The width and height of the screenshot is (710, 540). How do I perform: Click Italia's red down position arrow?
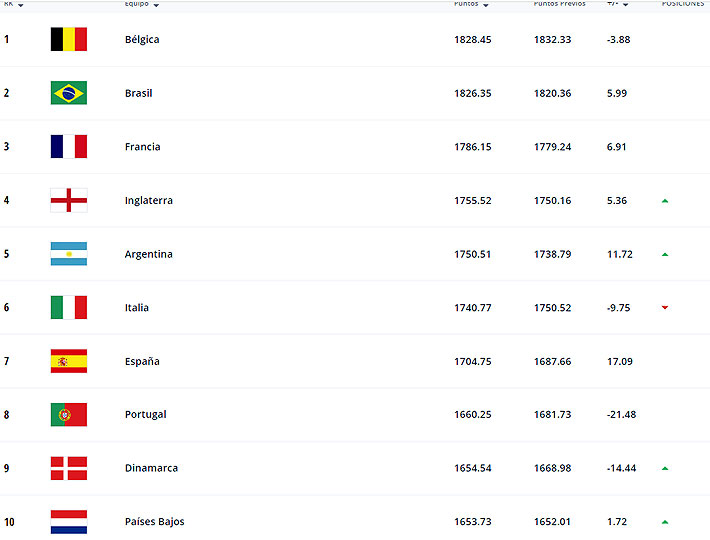tap(665, 308)
